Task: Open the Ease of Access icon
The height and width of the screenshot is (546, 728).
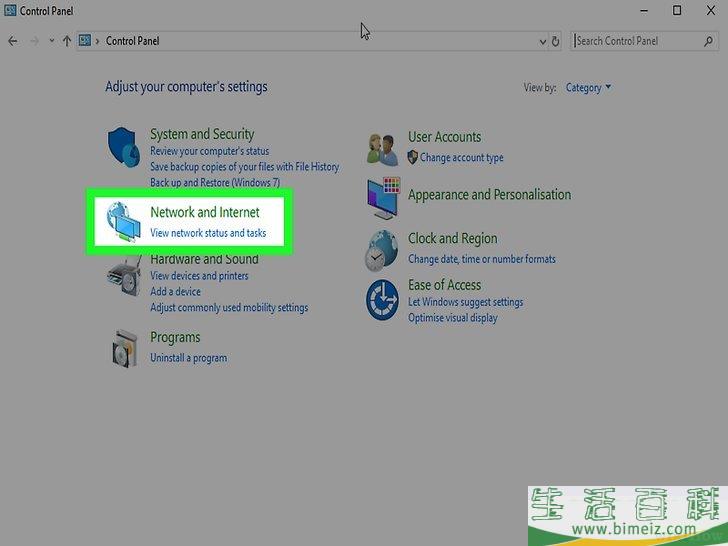Action: coord(383,297)
